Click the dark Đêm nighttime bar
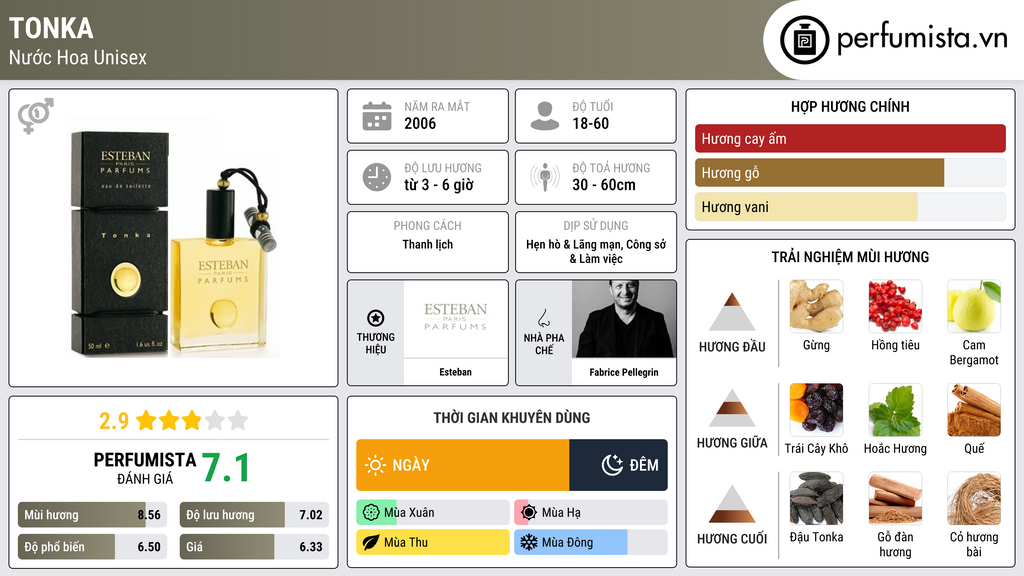1024x576 pixels. tap(618, 465)
